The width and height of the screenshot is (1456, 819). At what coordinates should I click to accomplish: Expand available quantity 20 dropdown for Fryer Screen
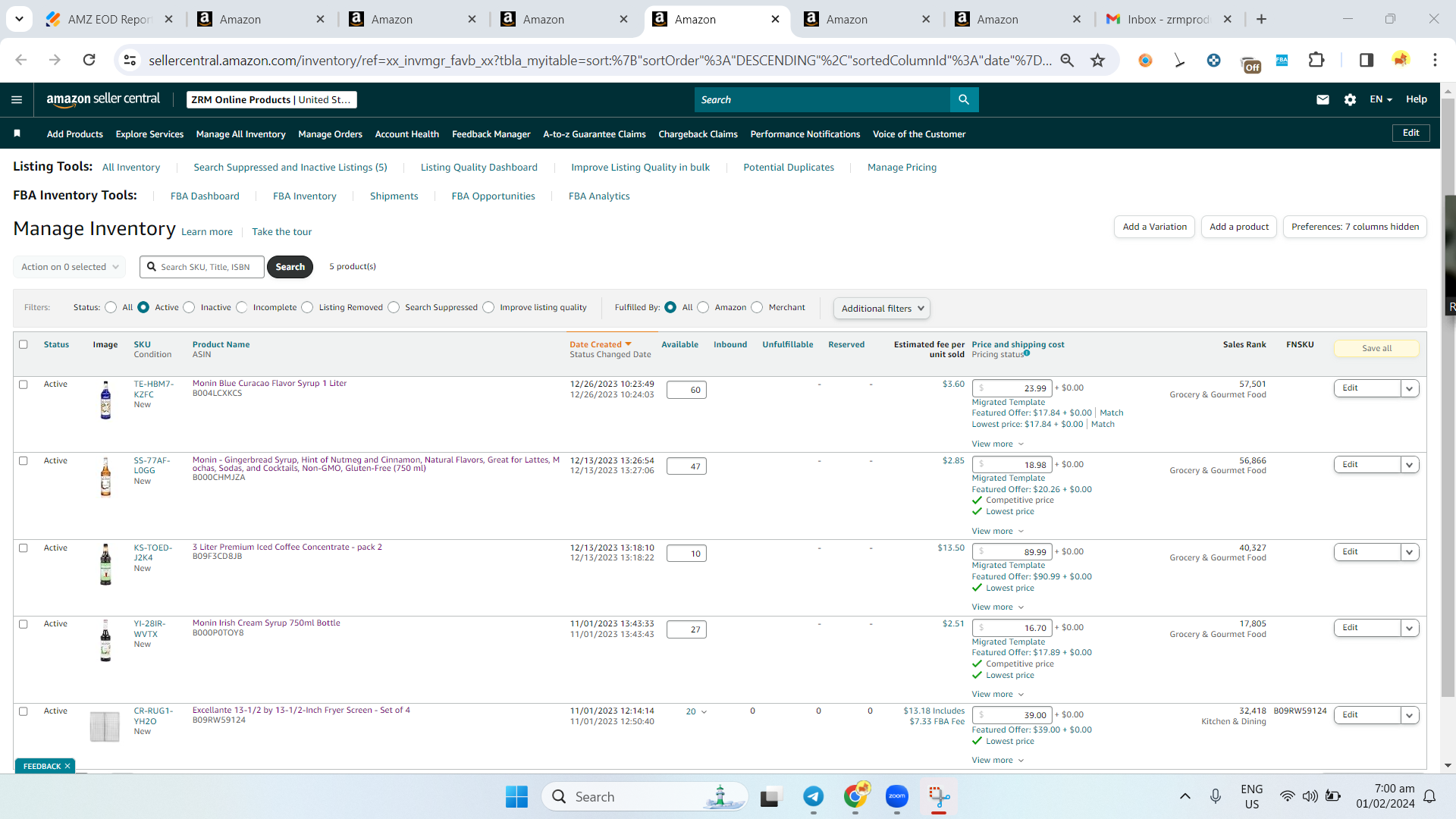(696, 711)
